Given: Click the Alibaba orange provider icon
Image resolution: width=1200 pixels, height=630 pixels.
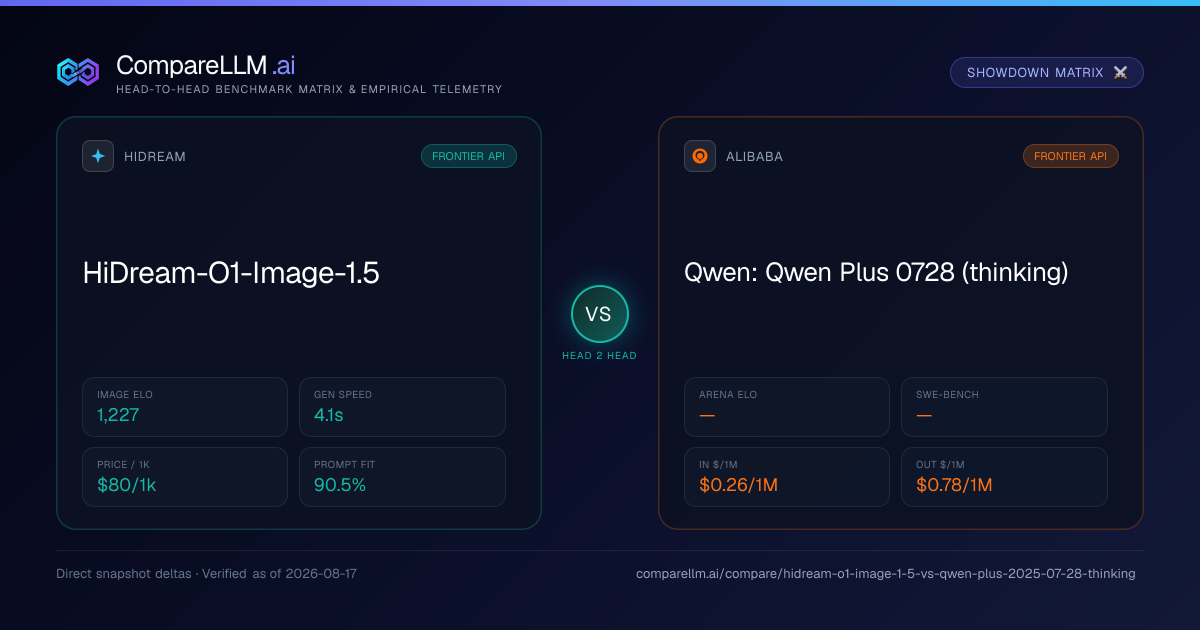Looking at the screenshot, I should (700, 156).
